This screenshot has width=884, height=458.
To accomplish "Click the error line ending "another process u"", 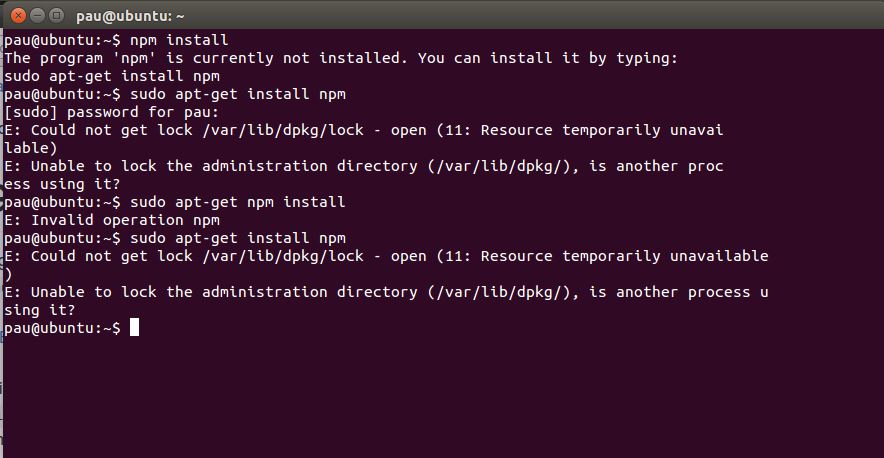I will [386, 292].
